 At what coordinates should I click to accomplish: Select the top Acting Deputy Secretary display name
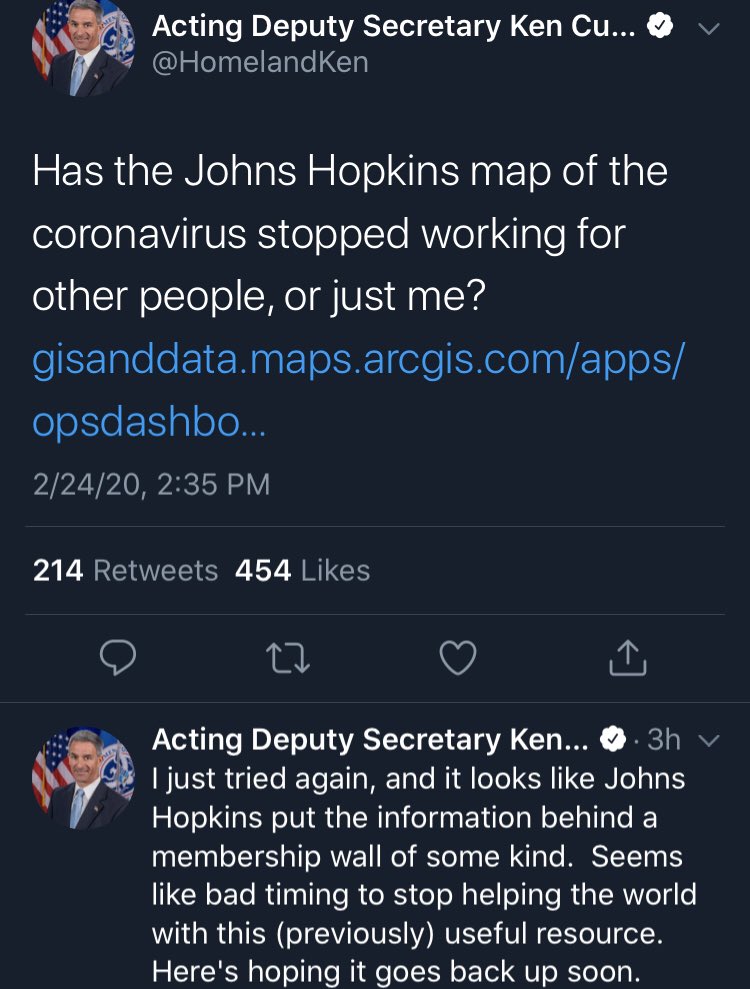pos(392,27)
